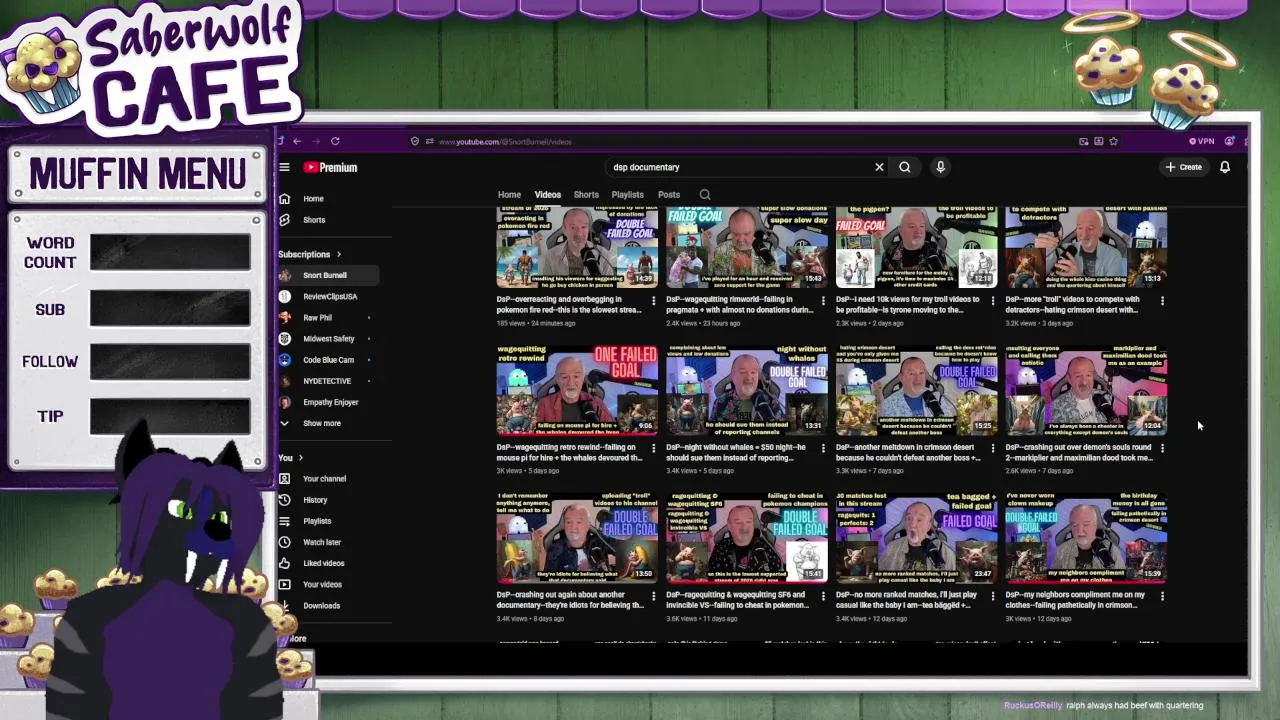1280x720 pixels.
Task: Open Snort Burnell subscription
Action: [325, 275]
